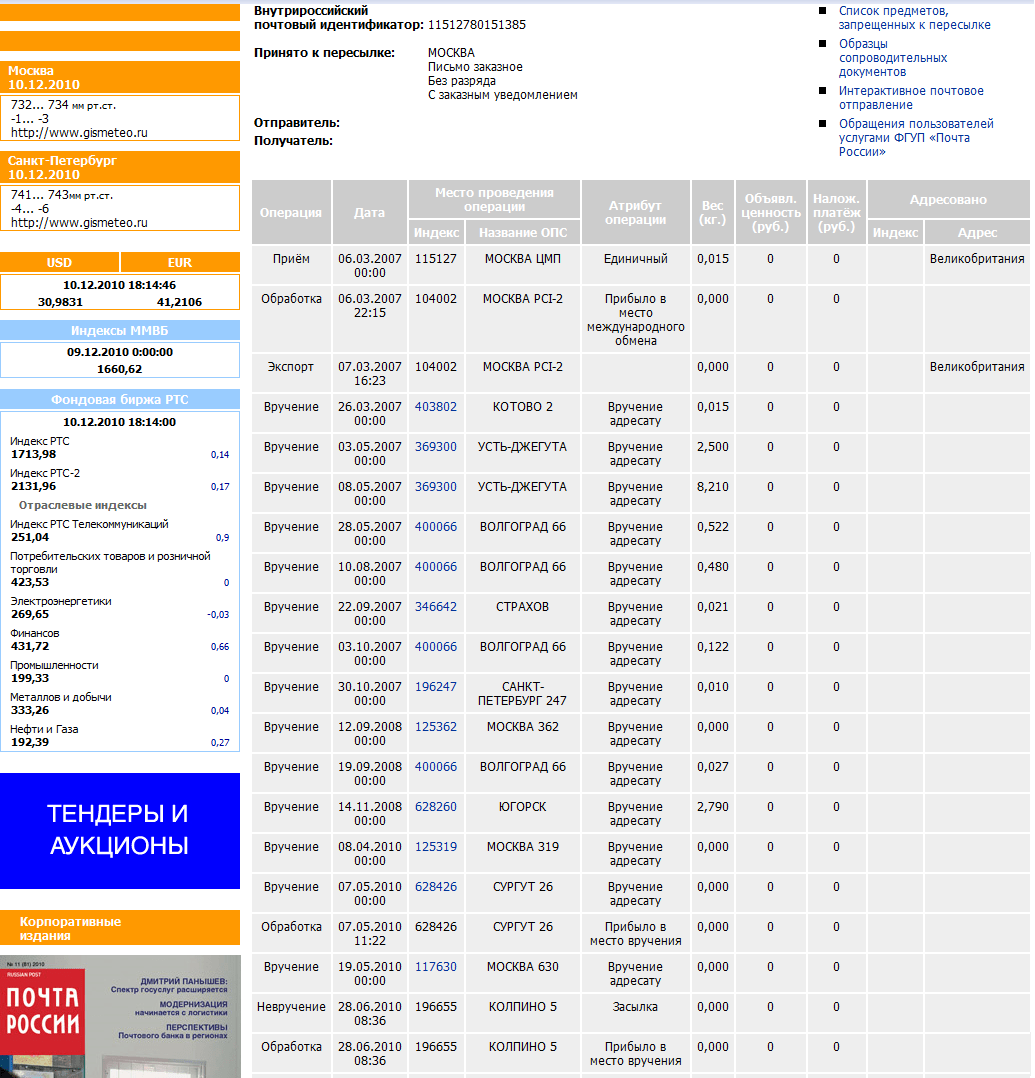
Task: Open Список предметов, запрещенных к пересылке link
Action: click(x=914, y=18)
